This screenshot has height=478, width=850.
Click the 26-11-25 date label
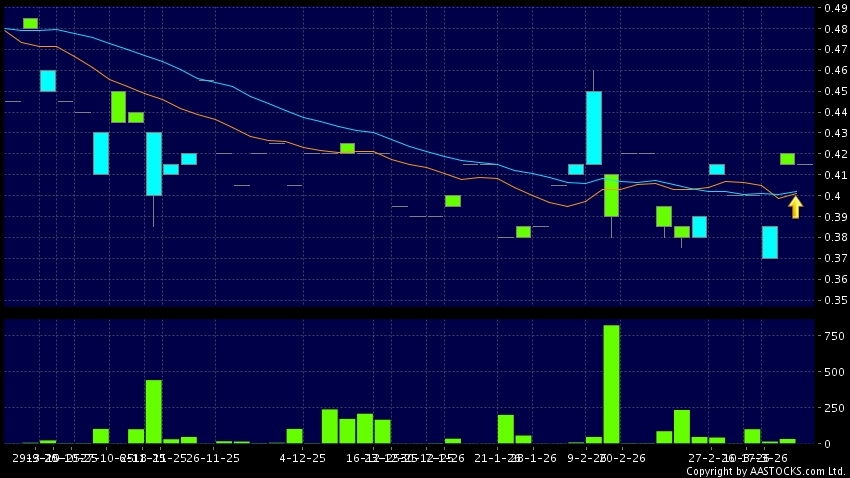pos(213,457)
